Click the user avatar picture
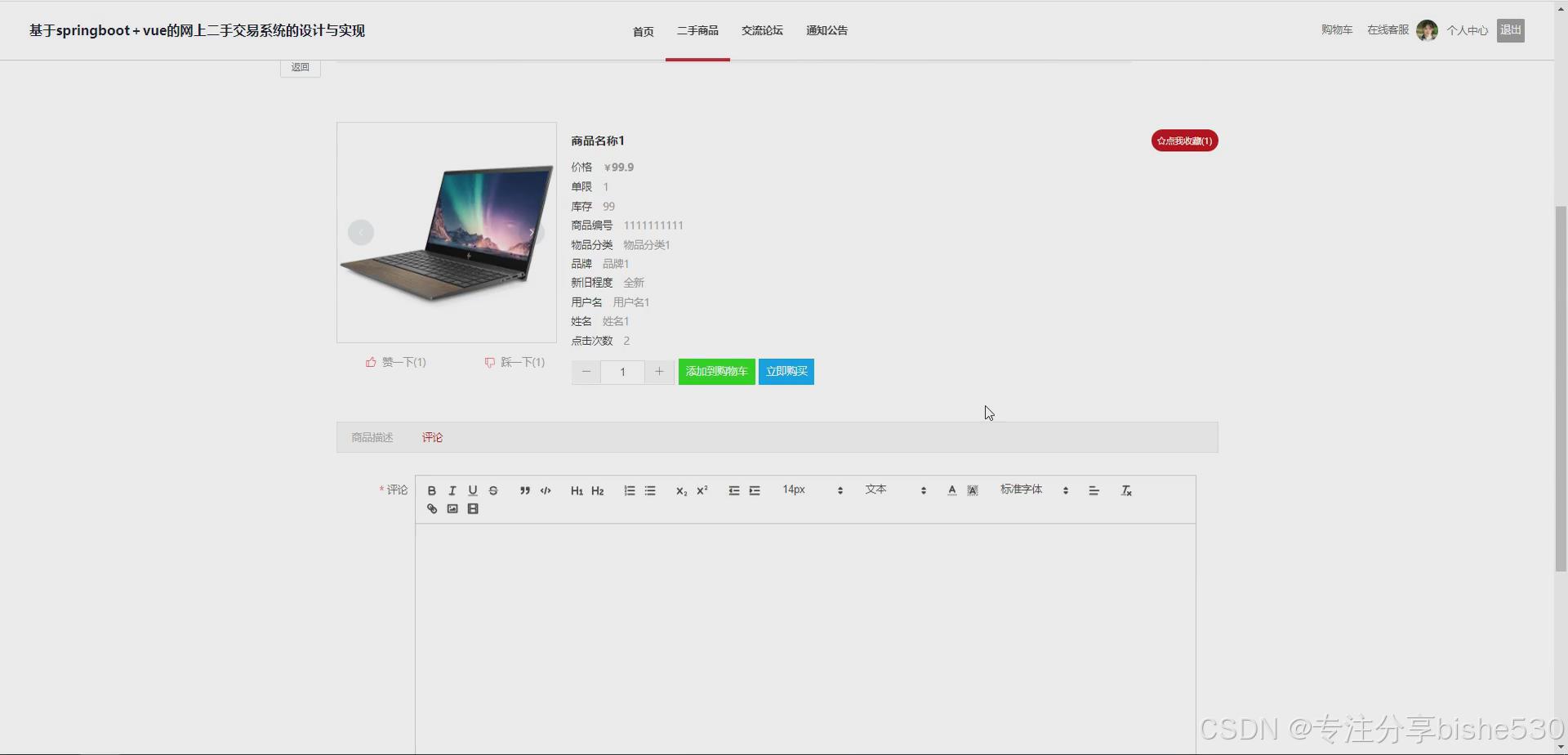 pos(1427,30)
